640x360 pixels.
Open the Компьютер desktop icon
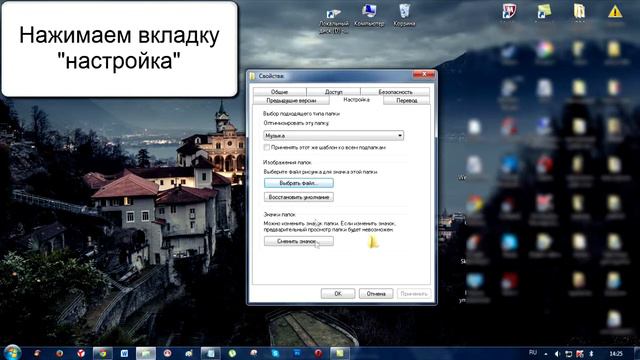[369, 15]
